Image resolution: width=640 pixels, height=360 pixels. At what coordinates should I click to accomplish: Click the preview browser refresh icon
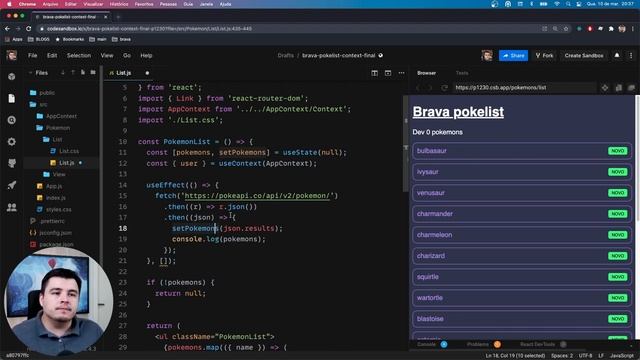pyautogui.click(x=444, y=87)
